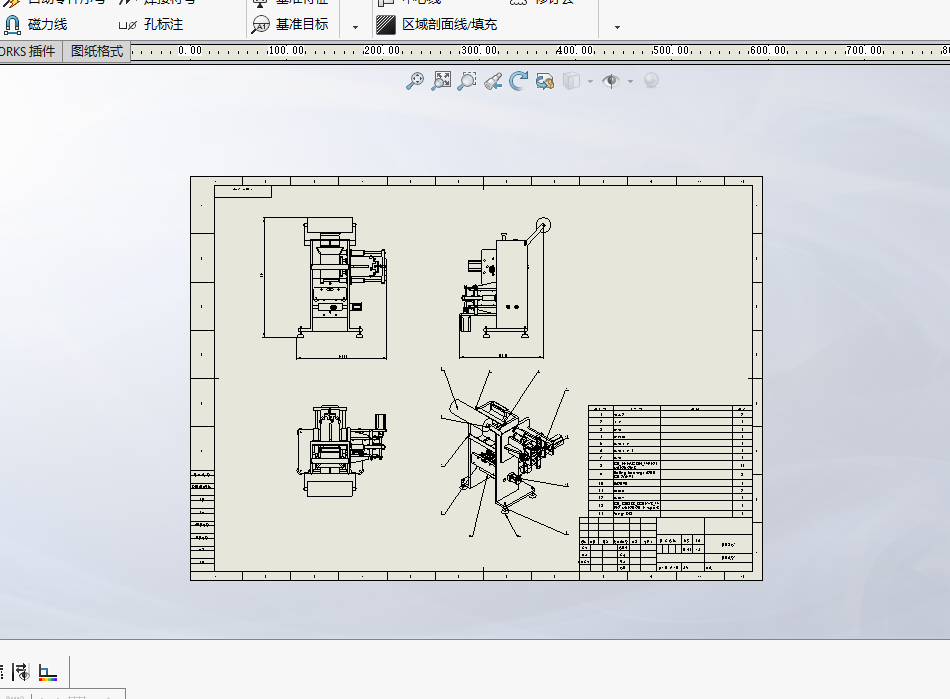Click Zoom to Area icon with expanding box

(x=441, y=81)
